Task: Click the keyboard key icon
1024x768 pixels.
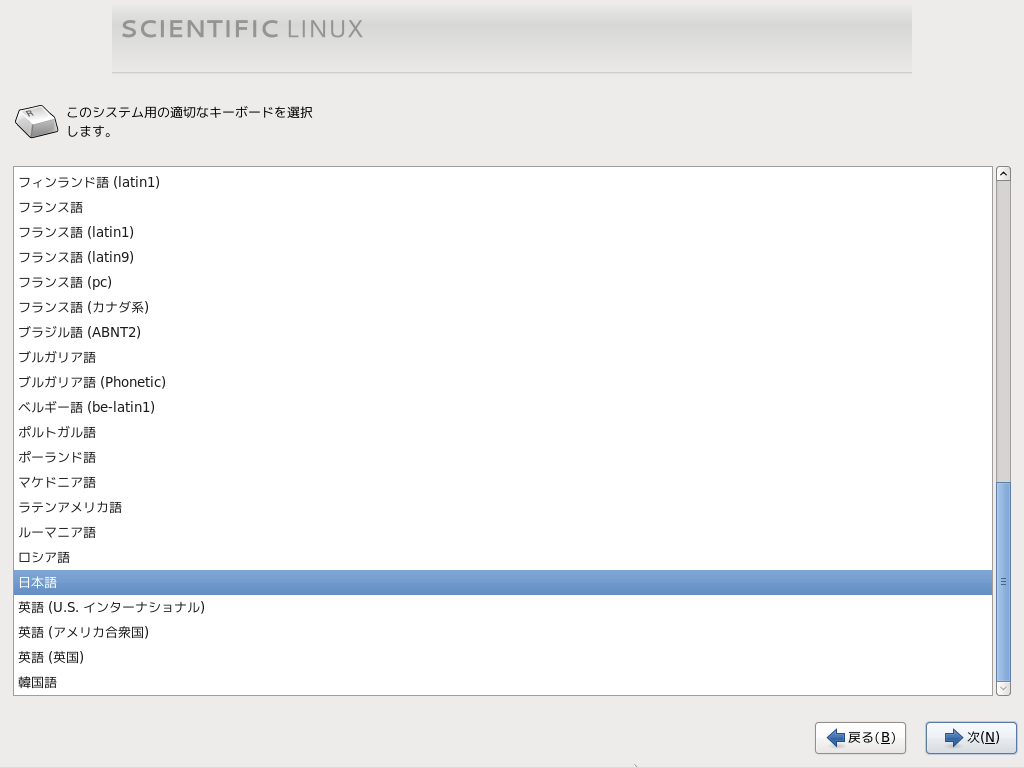Action: (37, 121)
